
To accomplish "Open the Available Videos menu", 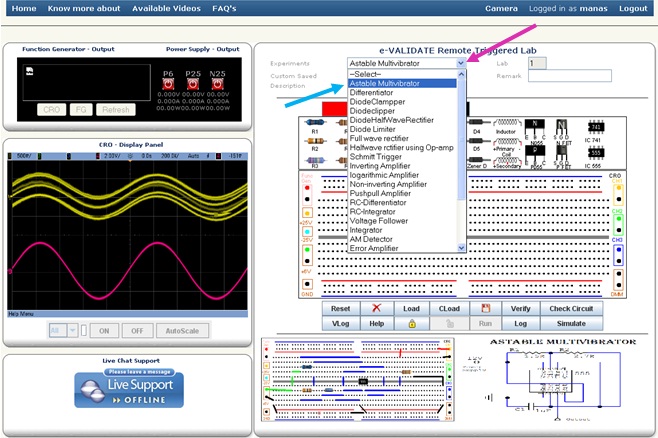I will (x=165, y=8).
